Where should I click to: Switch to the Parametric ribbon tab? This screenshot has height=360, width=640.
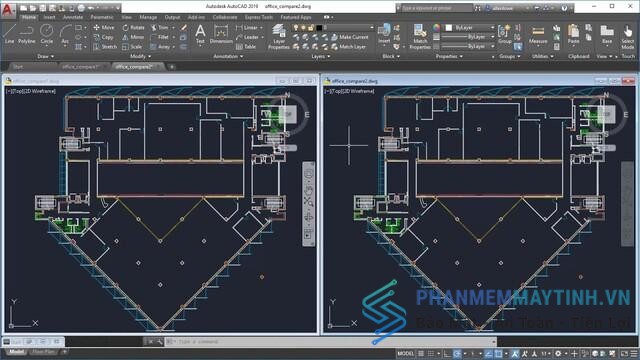(x=102, y=17)
